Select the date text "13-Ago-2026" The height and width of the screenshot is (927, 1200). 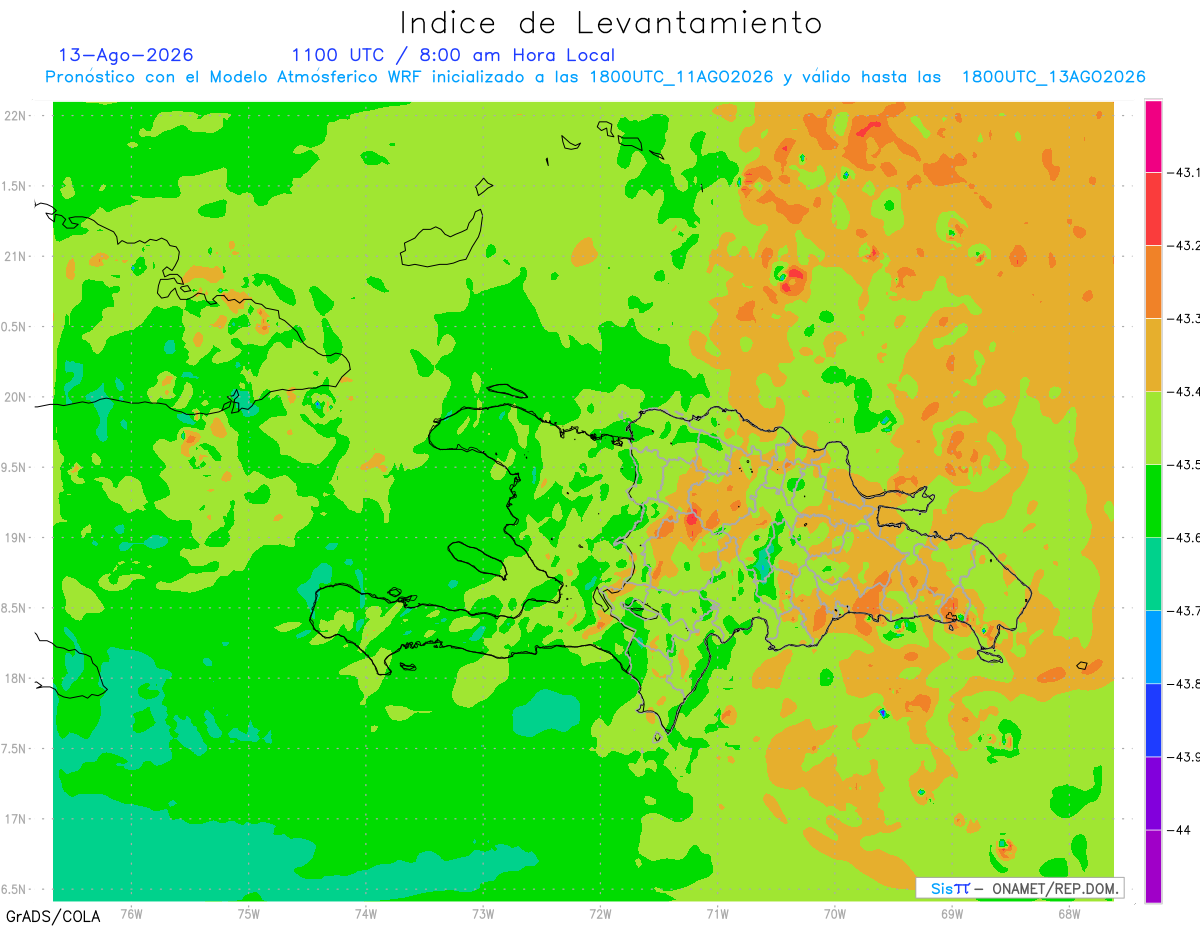tap(126, 55)
